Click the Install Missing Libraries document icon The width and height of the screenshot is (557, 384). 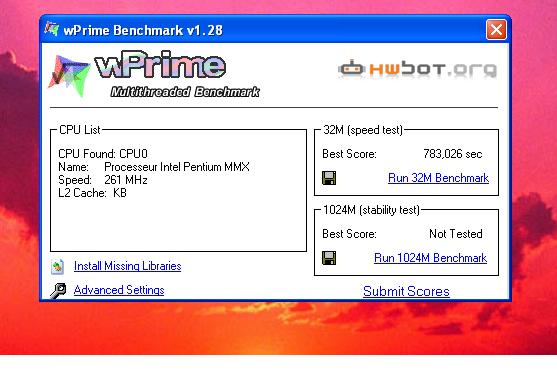pyautogui.click(x=57, y=266)
